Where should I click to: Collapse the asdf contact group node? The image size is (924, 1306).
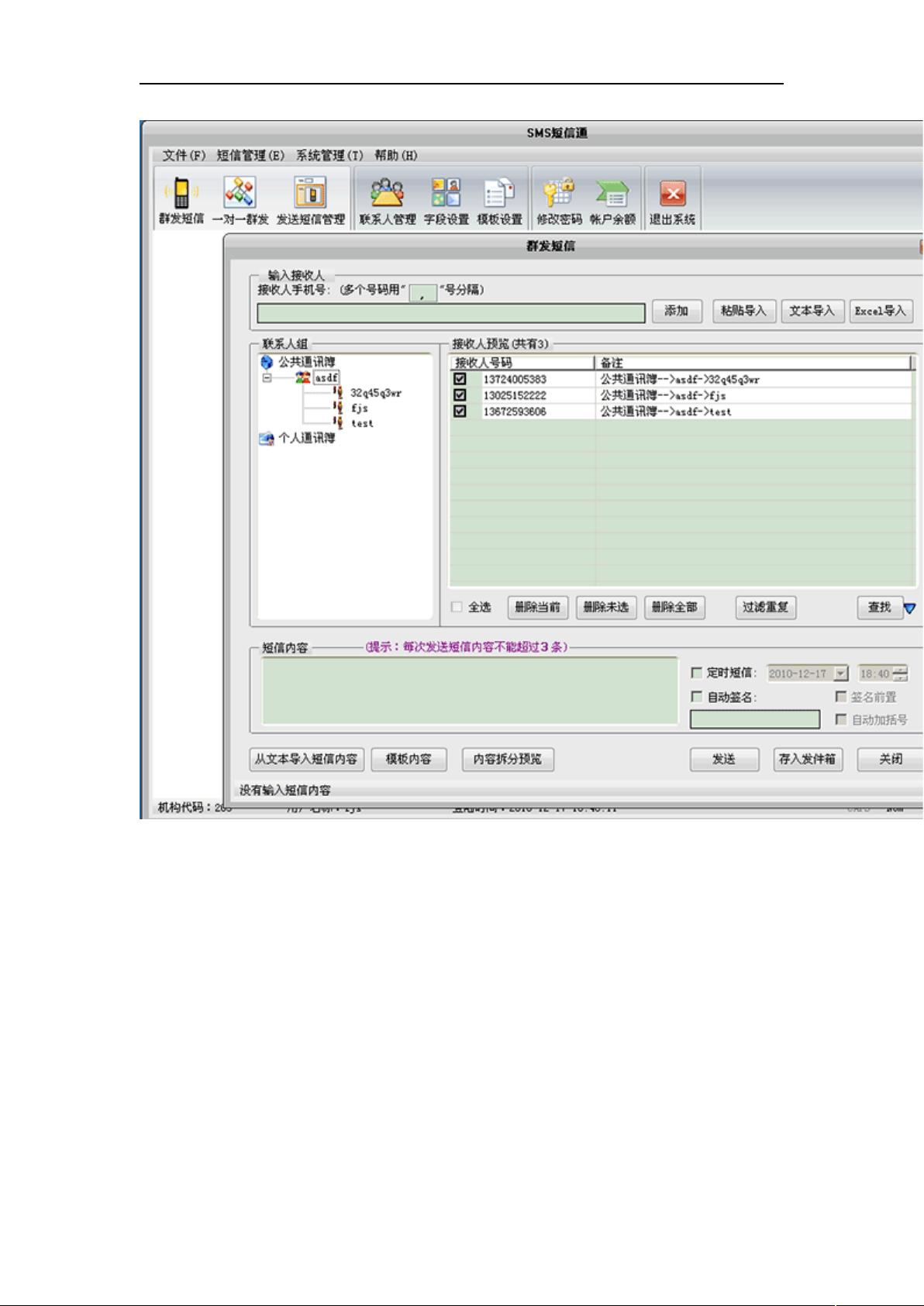[x=267, y=378]
